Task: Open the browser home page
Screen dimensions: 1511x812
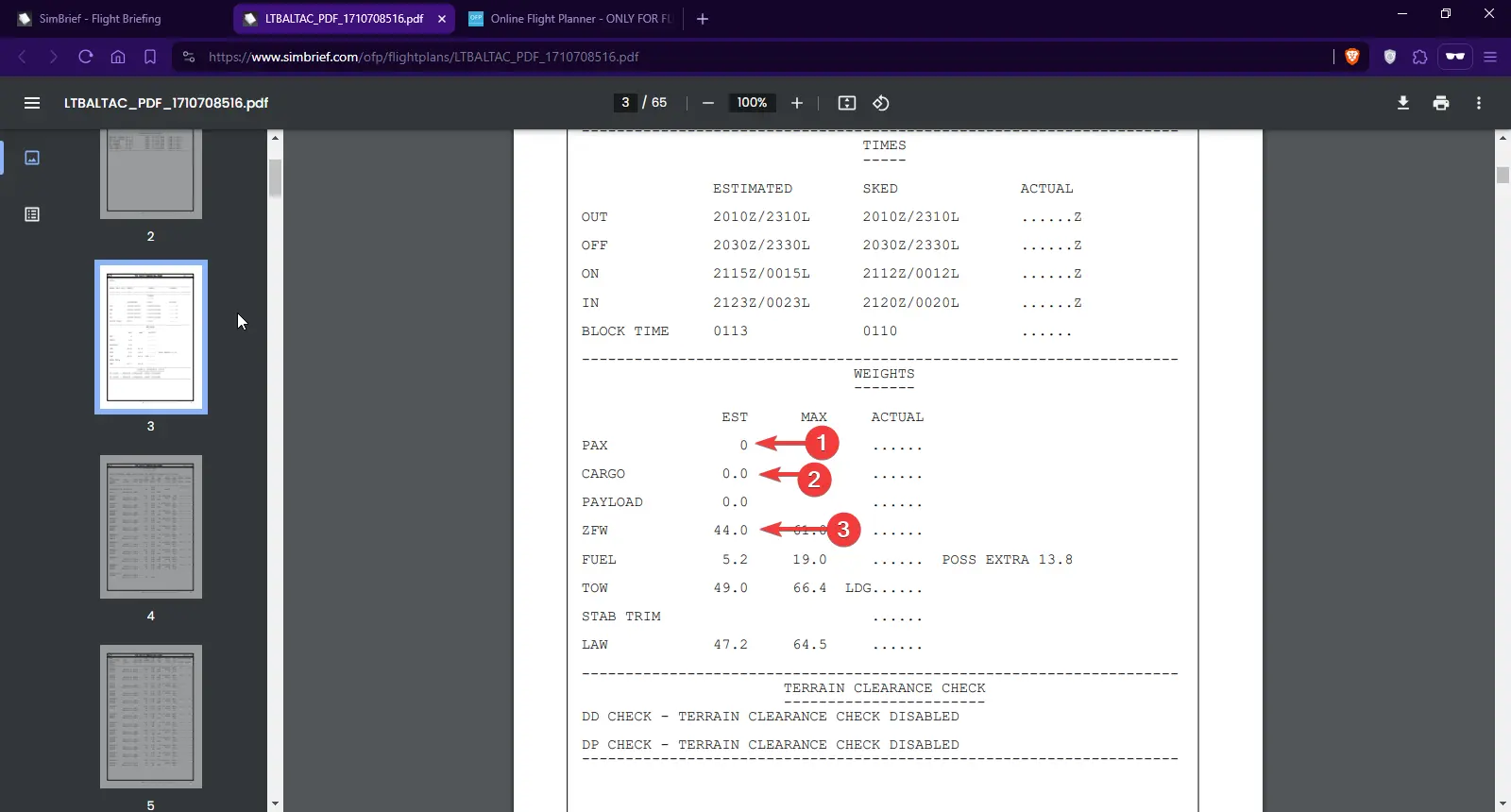Action: [x=118, y=57]
